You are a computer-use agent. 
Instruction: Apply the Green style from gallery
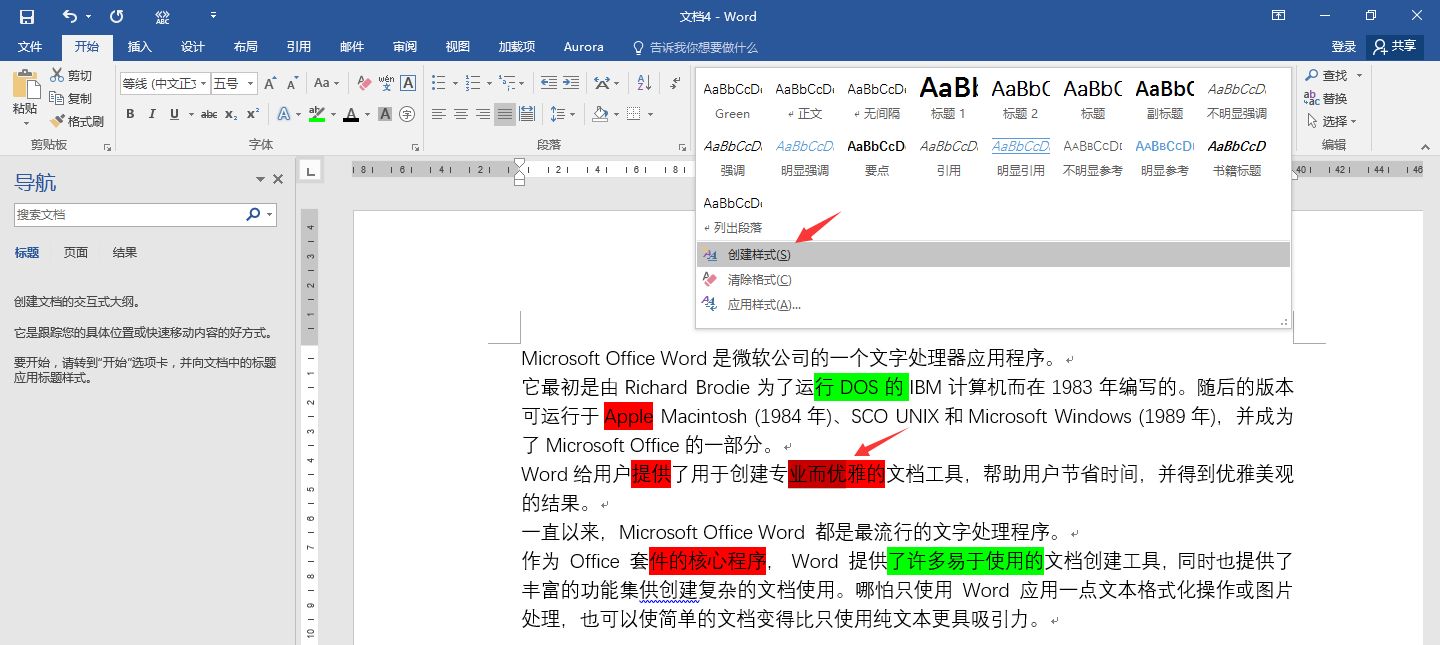(x=733, y=99)
